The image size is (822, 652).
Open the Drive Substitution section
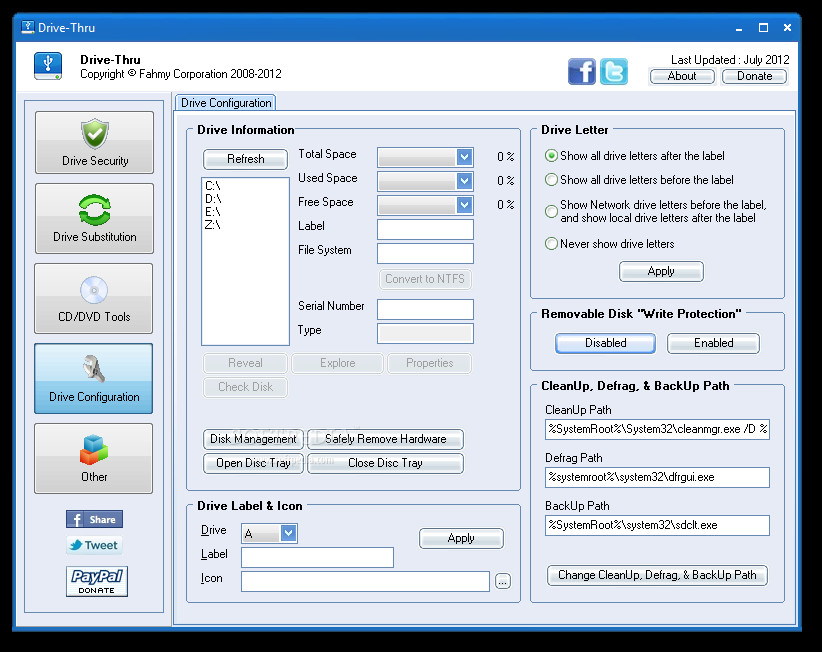click(94, 219)
